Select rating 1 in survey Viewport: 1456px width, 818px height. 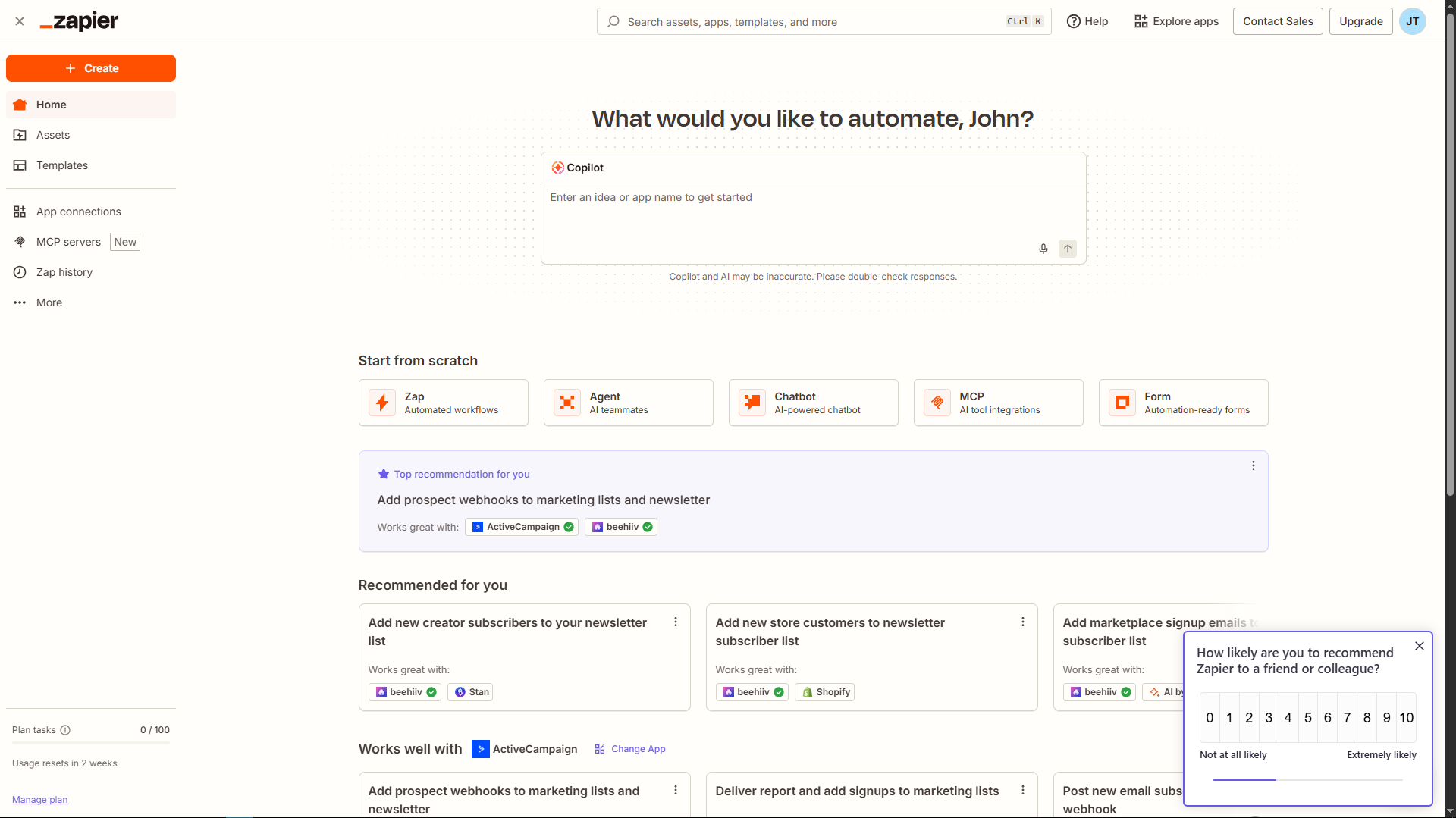pyautogui.click(x=1229, y=717)
